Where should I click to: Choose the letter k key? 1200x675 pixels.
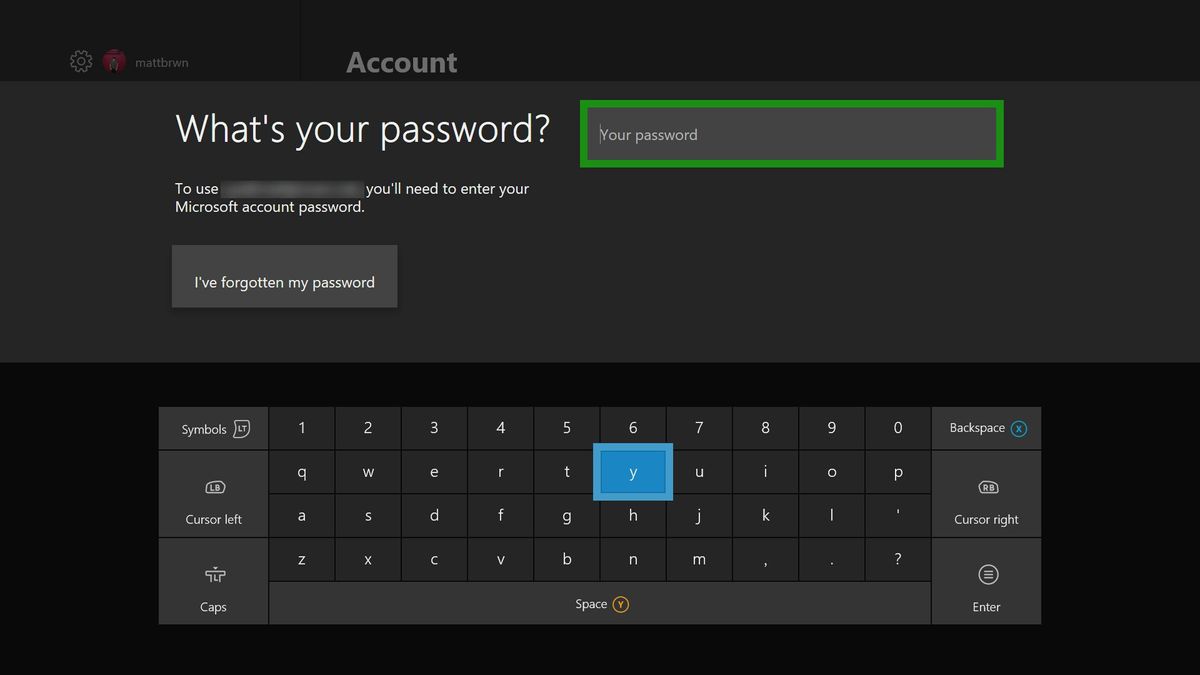point(765,516)
